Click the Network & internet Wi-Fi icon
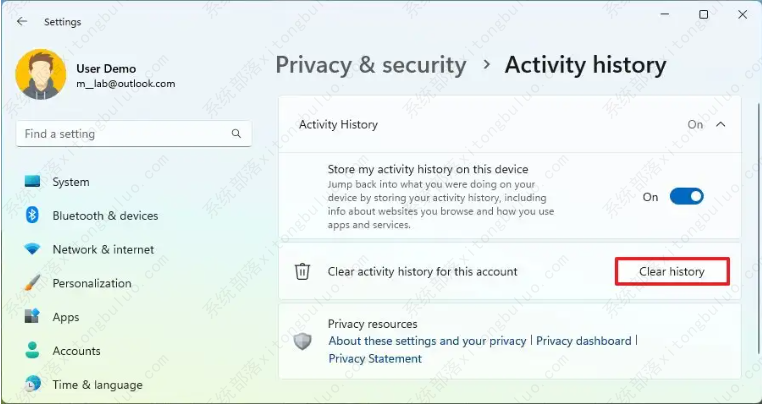This screenshot has width=762, height=404. coord(33,249)
